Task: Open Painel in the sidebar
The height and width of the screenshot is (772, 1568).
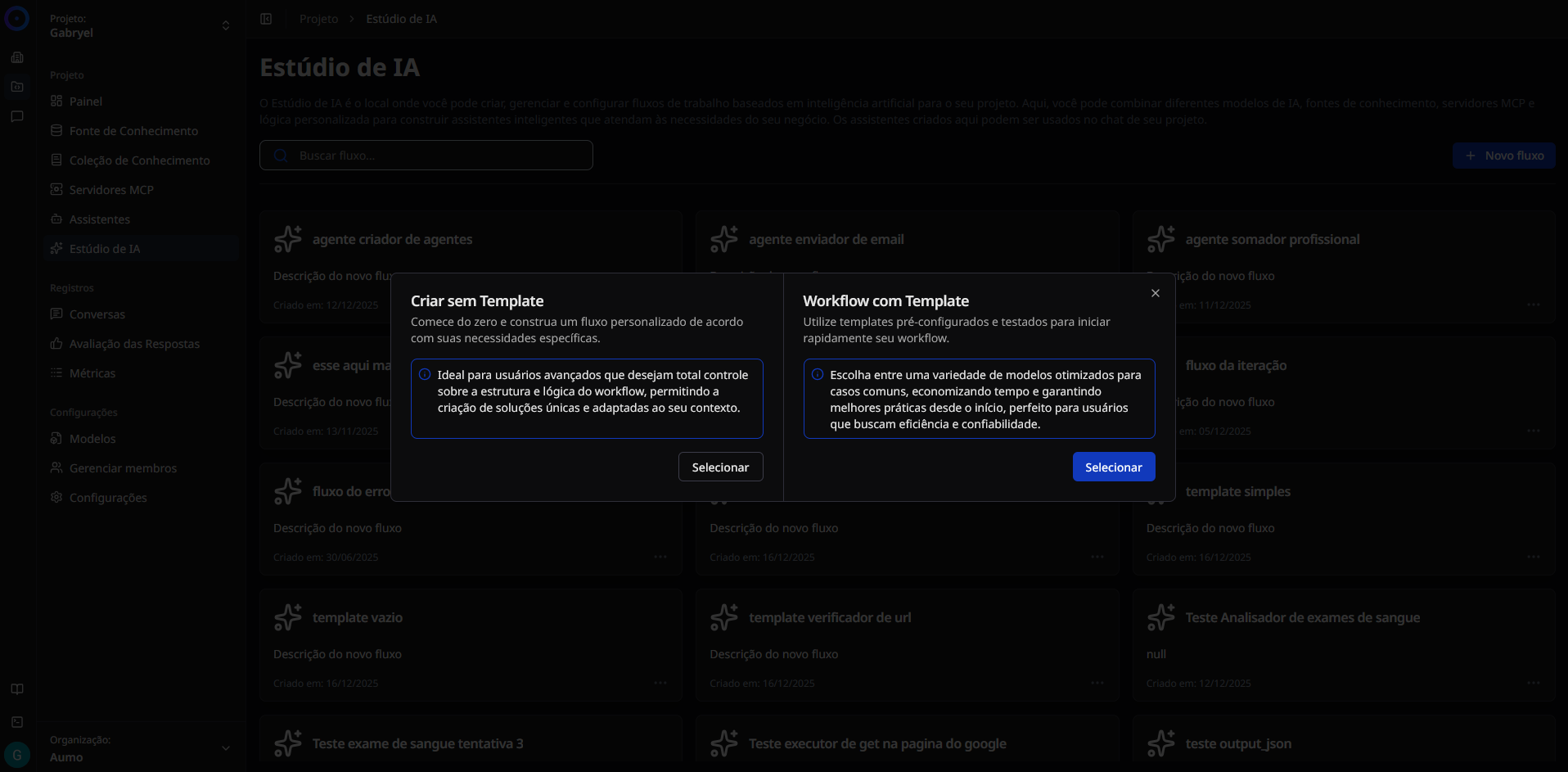Action: (85, 102)
